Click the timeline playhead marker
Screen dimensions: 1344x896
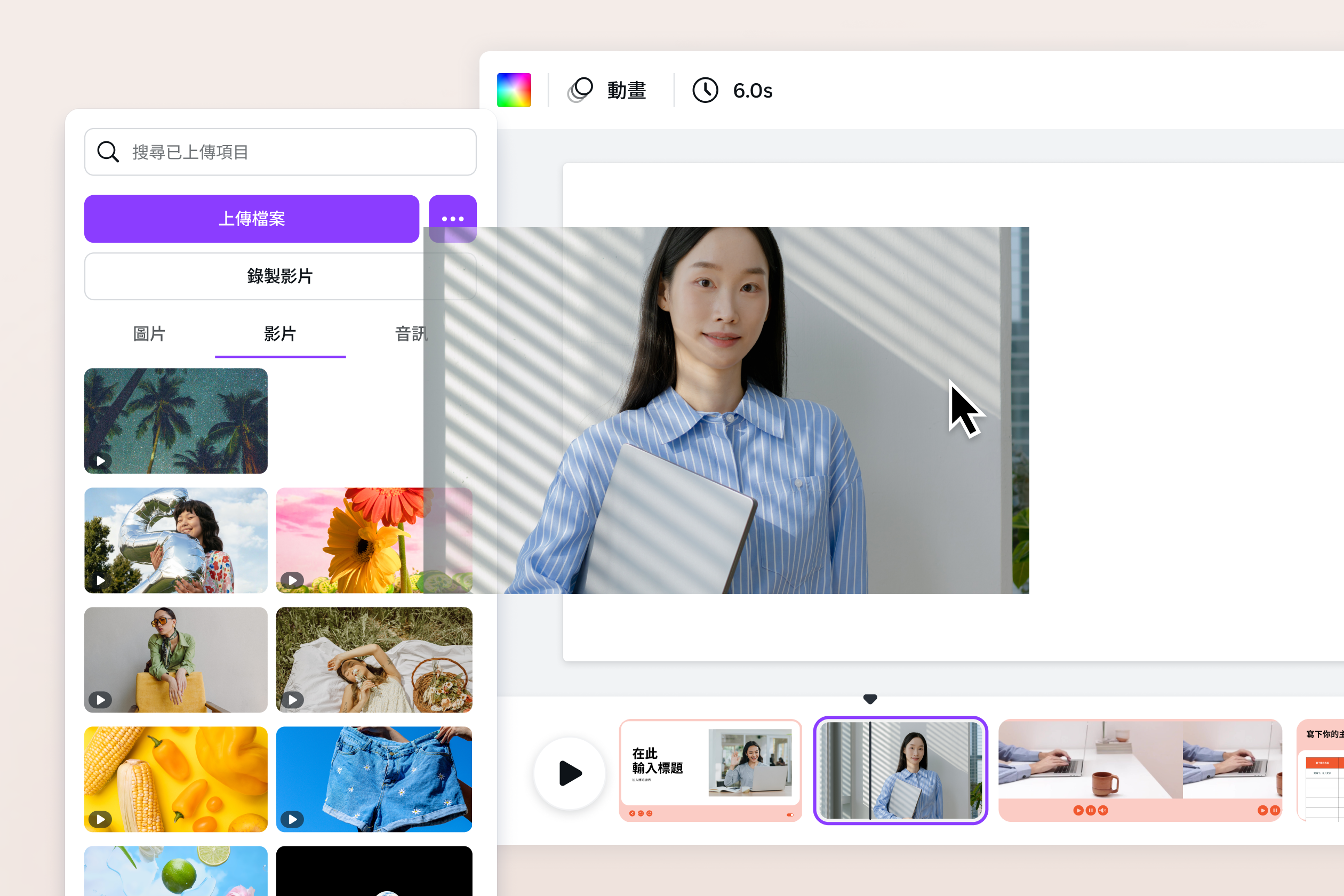tap(870, 699)
